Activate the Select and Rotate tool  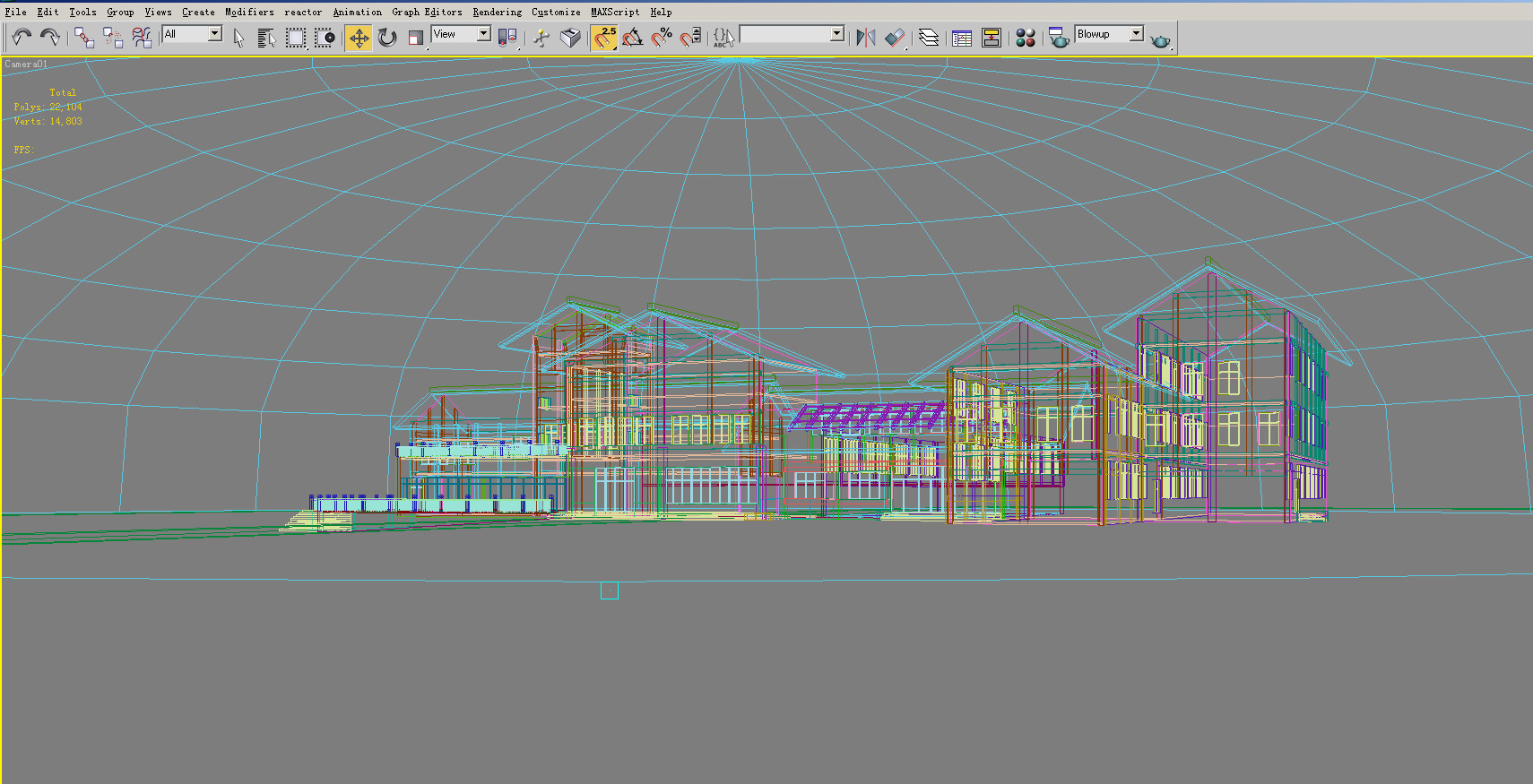(387, 38)
